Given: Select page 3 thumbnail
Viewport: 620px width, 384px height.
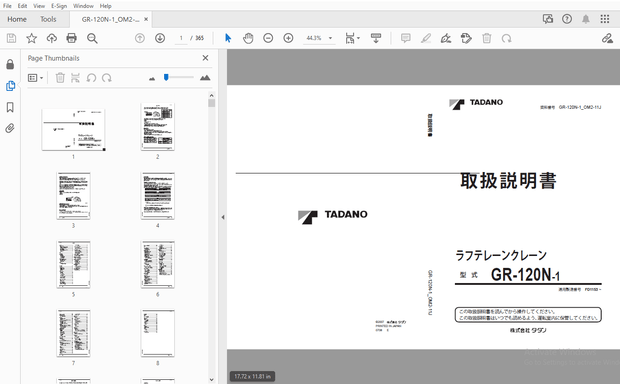Looking at the screenshot, I should tap(73, 196).
